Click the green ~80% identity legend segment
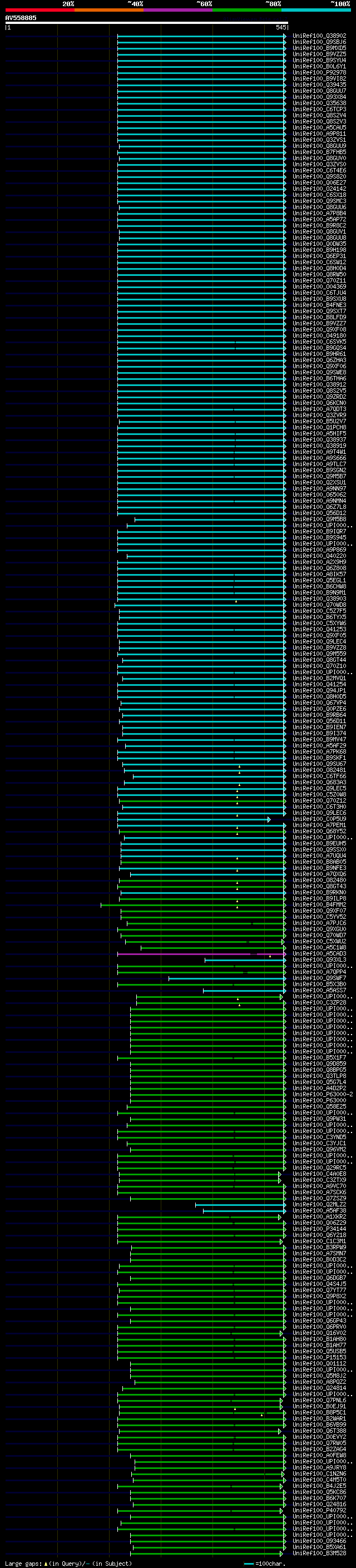The image size is (356, 1568). pos(247,10)
